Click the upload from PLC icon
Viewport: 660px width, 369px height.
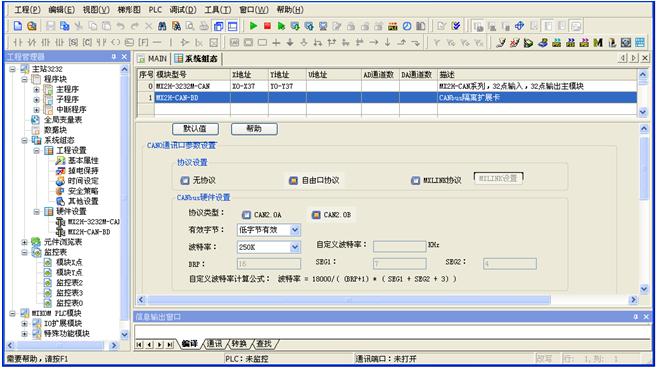click(309, 26)
